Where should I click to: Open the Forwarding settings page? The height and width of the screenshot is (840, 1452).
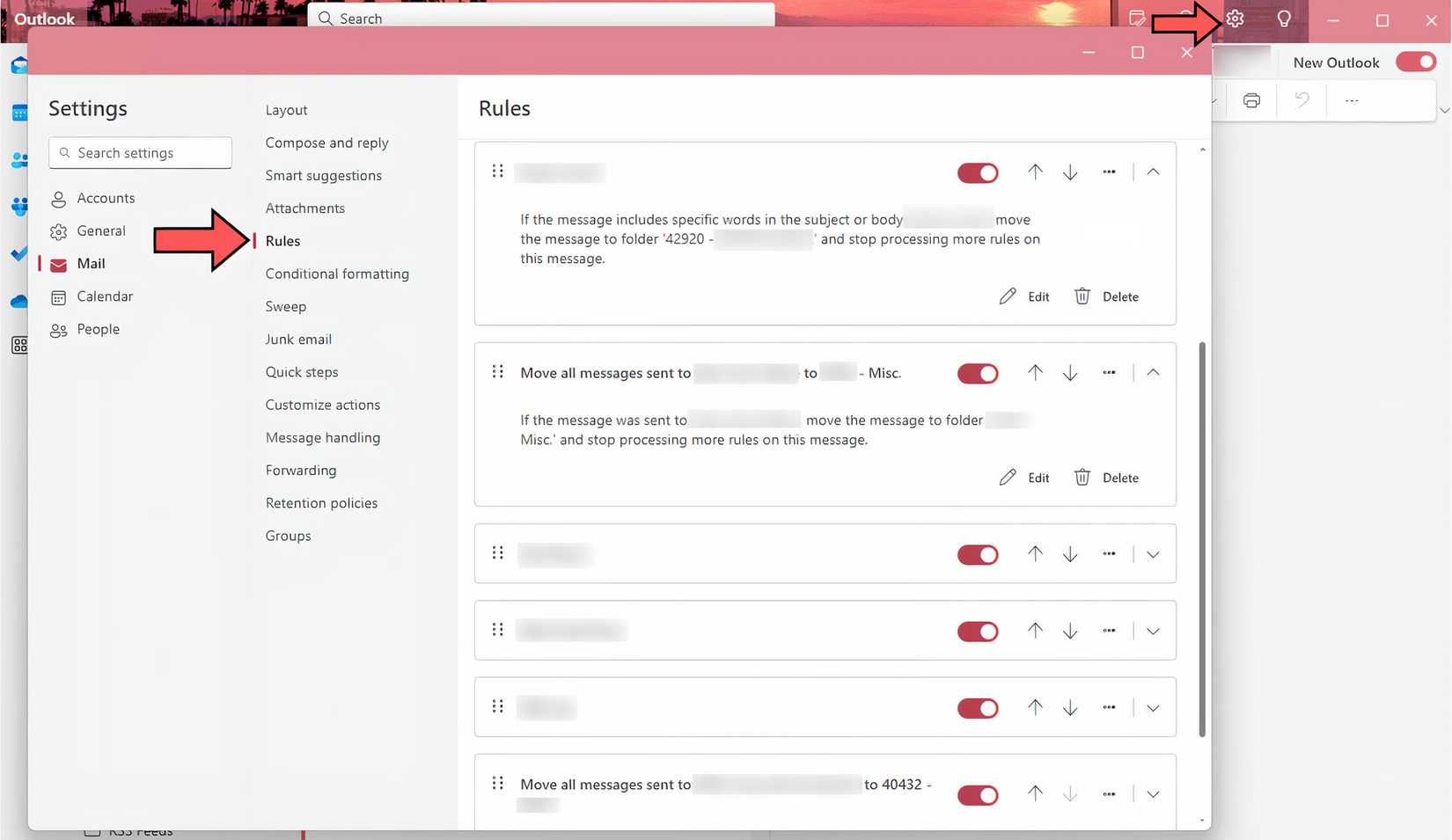click(300, 470)
